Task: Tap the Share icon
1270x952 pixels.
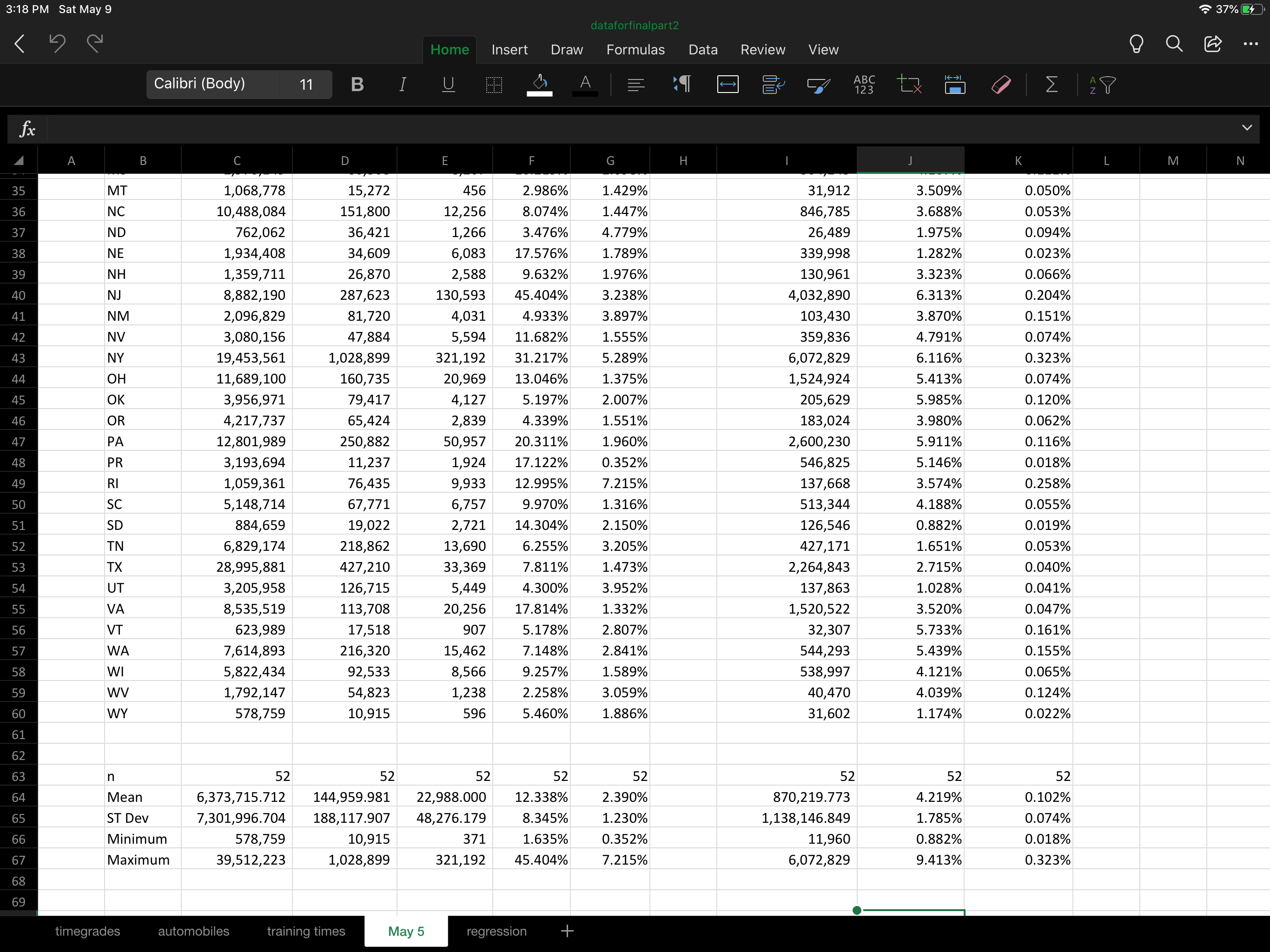Action: click(1212, 44)
